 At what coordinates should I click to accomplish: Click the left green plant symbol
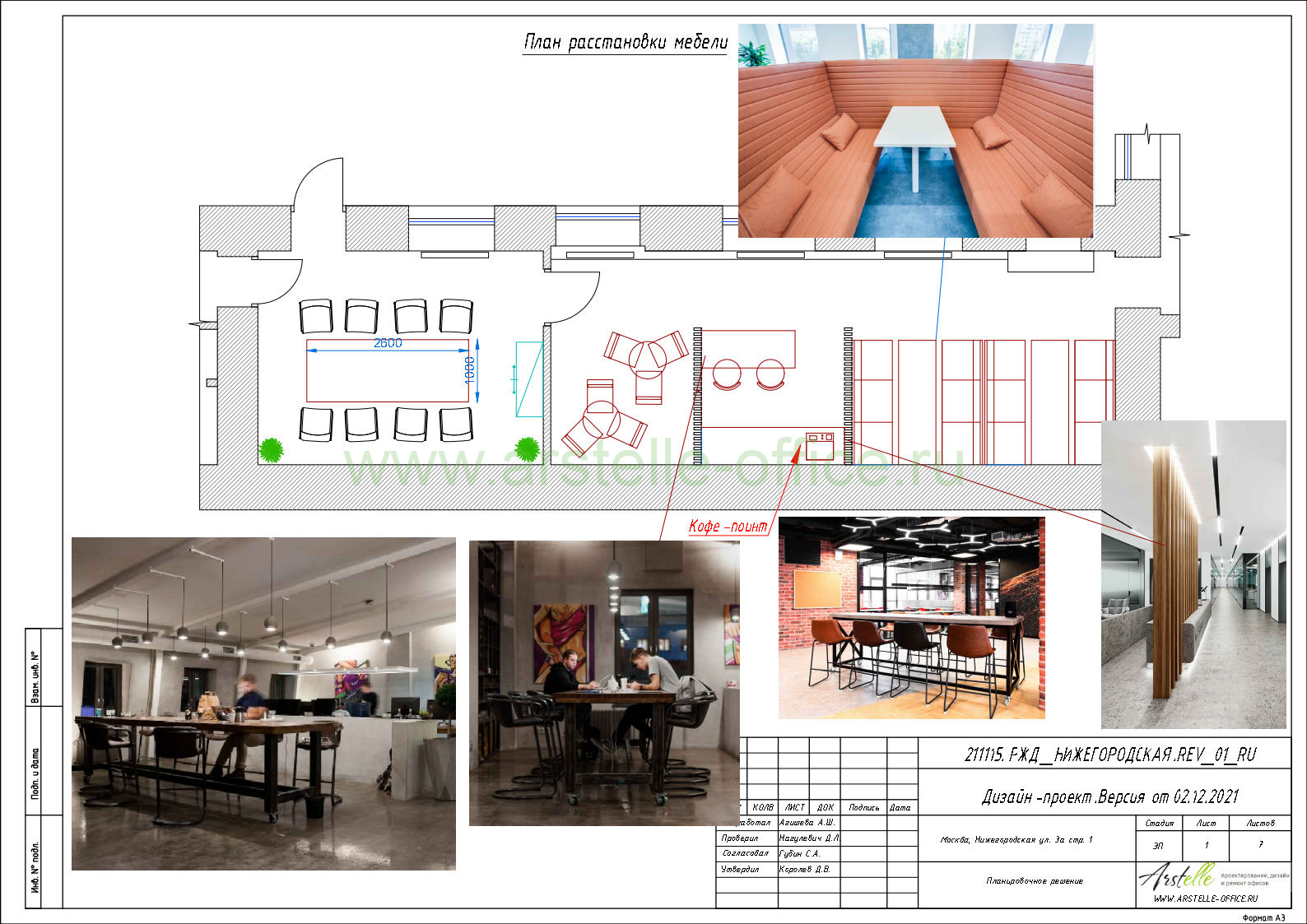271,450
